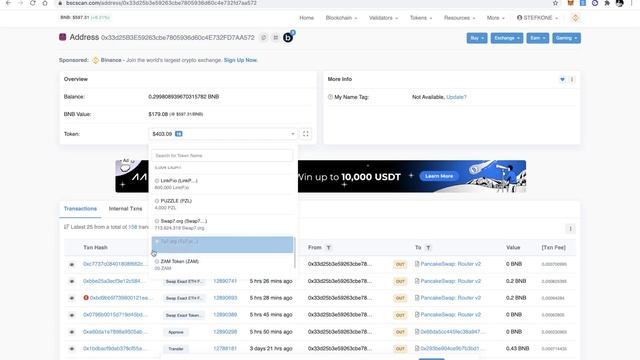
Task: Click the token list scrollbar
Action: click(295, 252)
